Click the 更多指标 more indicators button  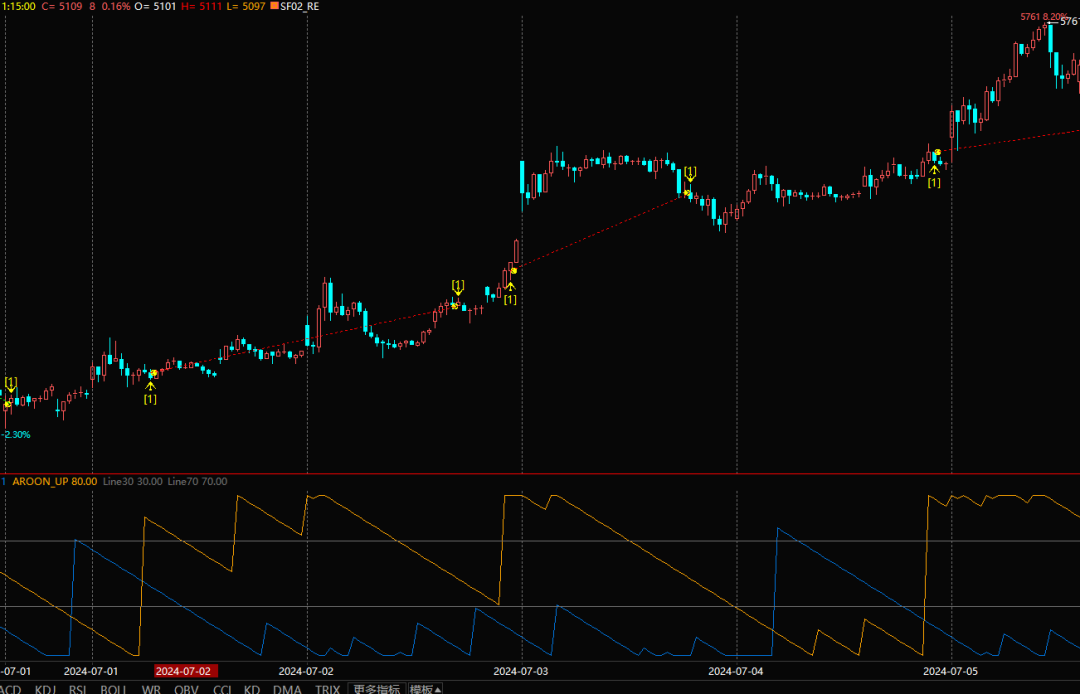point(377,689)
